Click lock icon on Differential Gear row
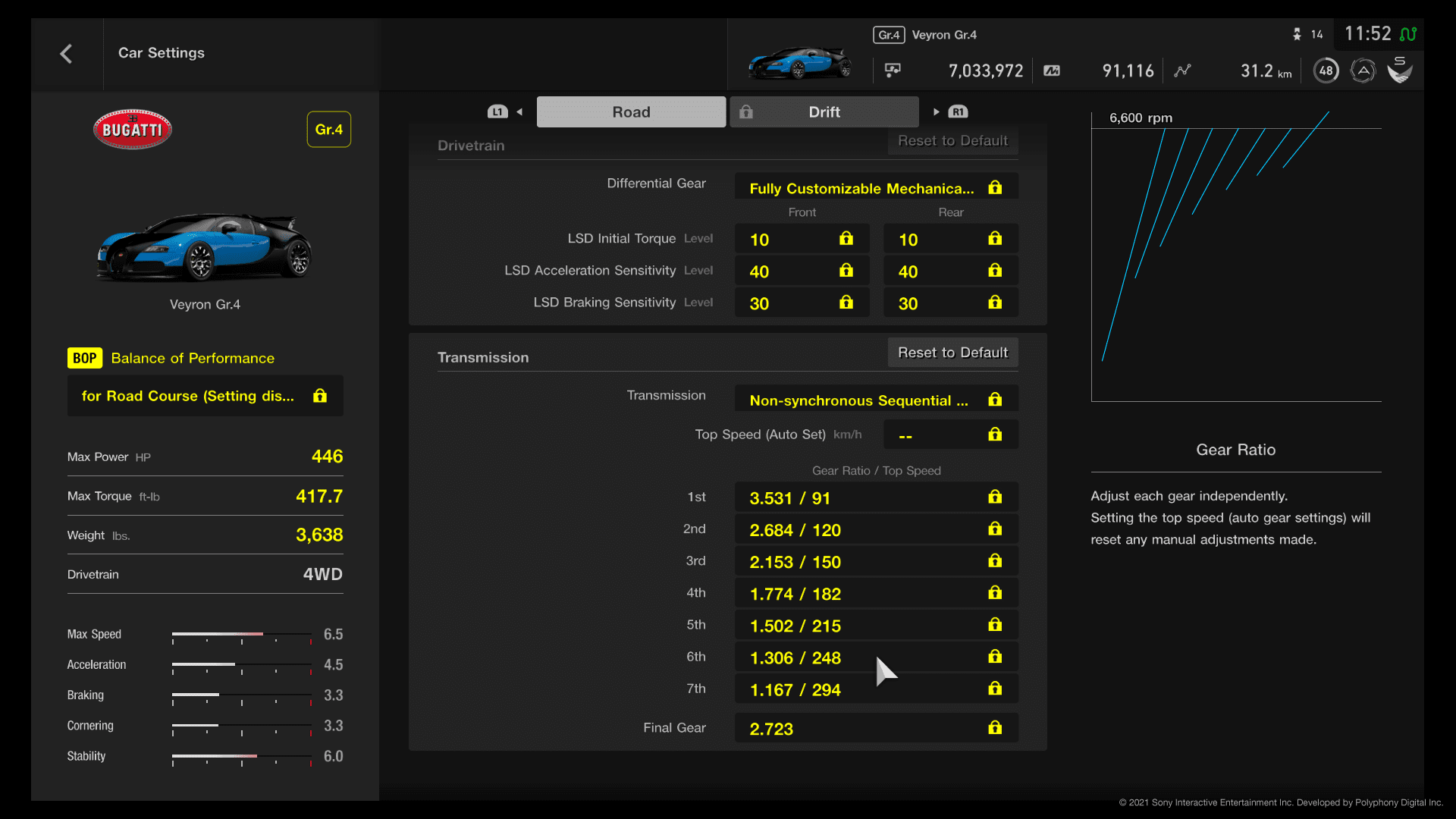The image size is (1456, 819). point(995,187)
